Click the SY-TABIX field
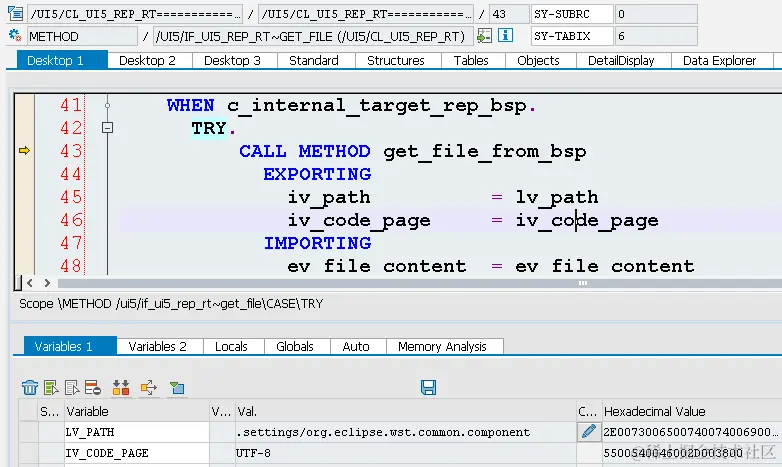The height and width of the screenshot is (467, 782). [572, 36]
